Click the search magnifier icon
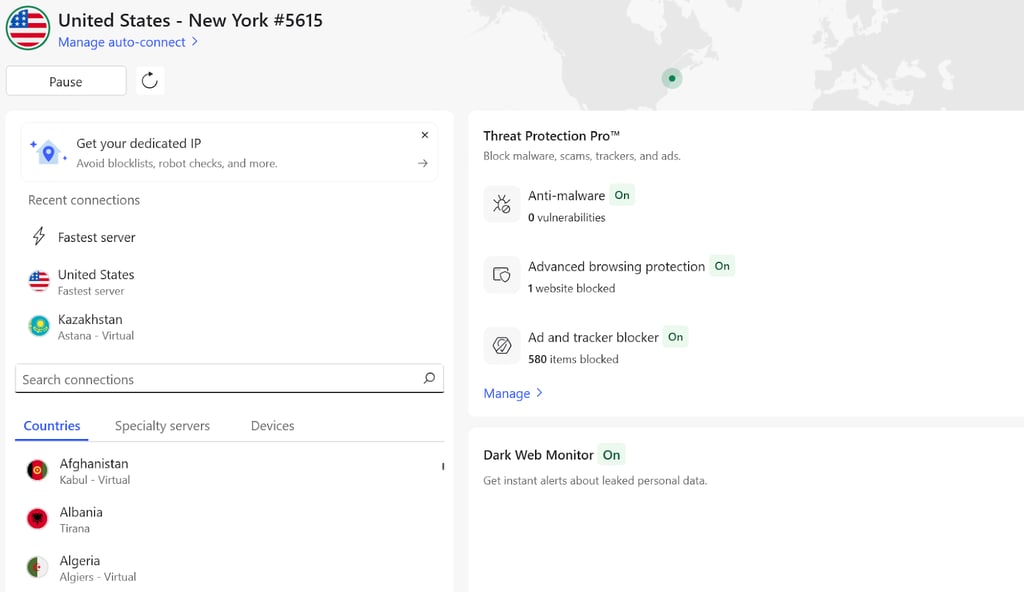This screenshot has height=592, width=1024. (429, 378)
